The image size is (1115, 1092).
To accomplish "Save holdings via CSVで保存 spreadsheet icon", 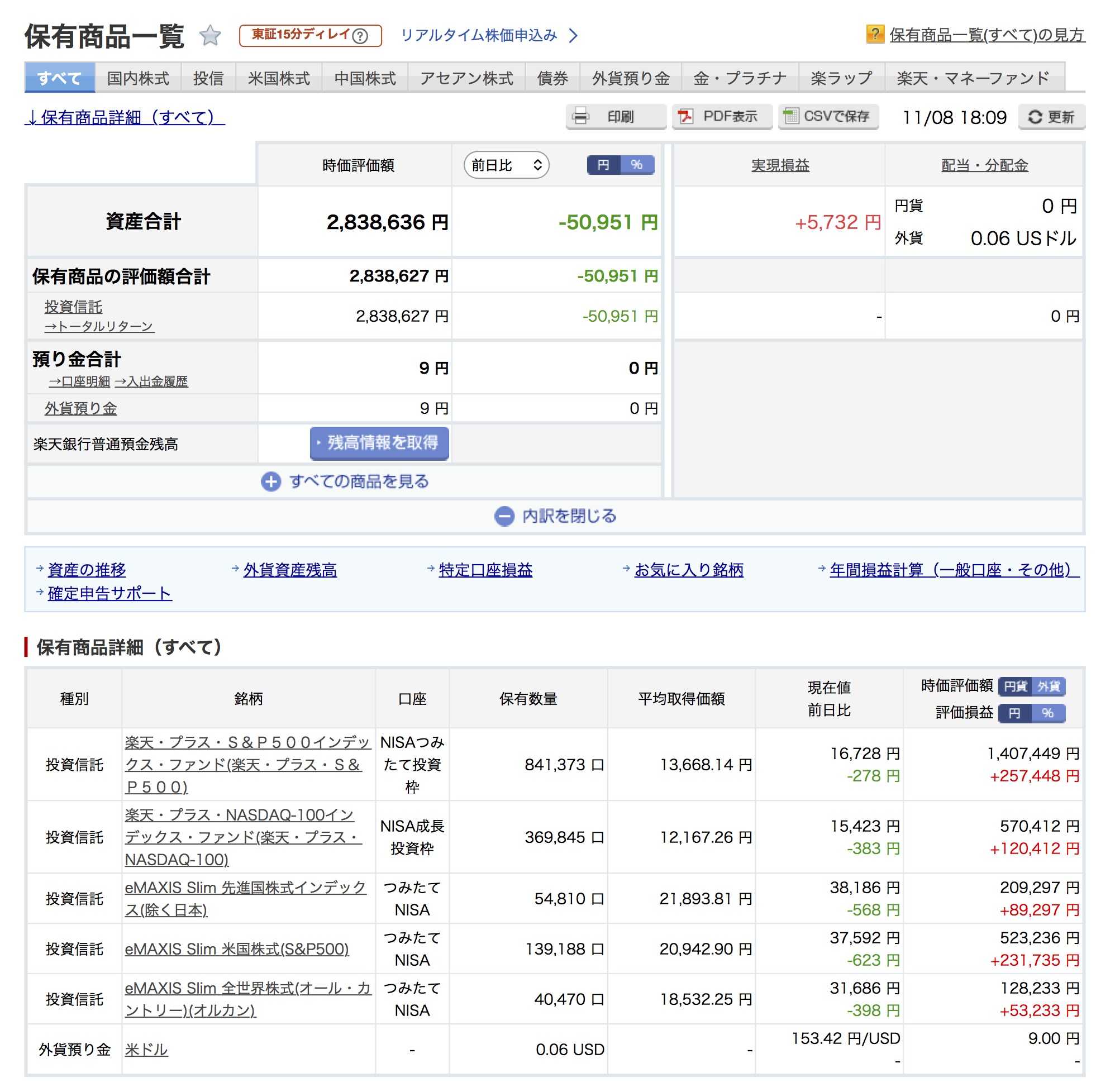I will coord(791,116).
